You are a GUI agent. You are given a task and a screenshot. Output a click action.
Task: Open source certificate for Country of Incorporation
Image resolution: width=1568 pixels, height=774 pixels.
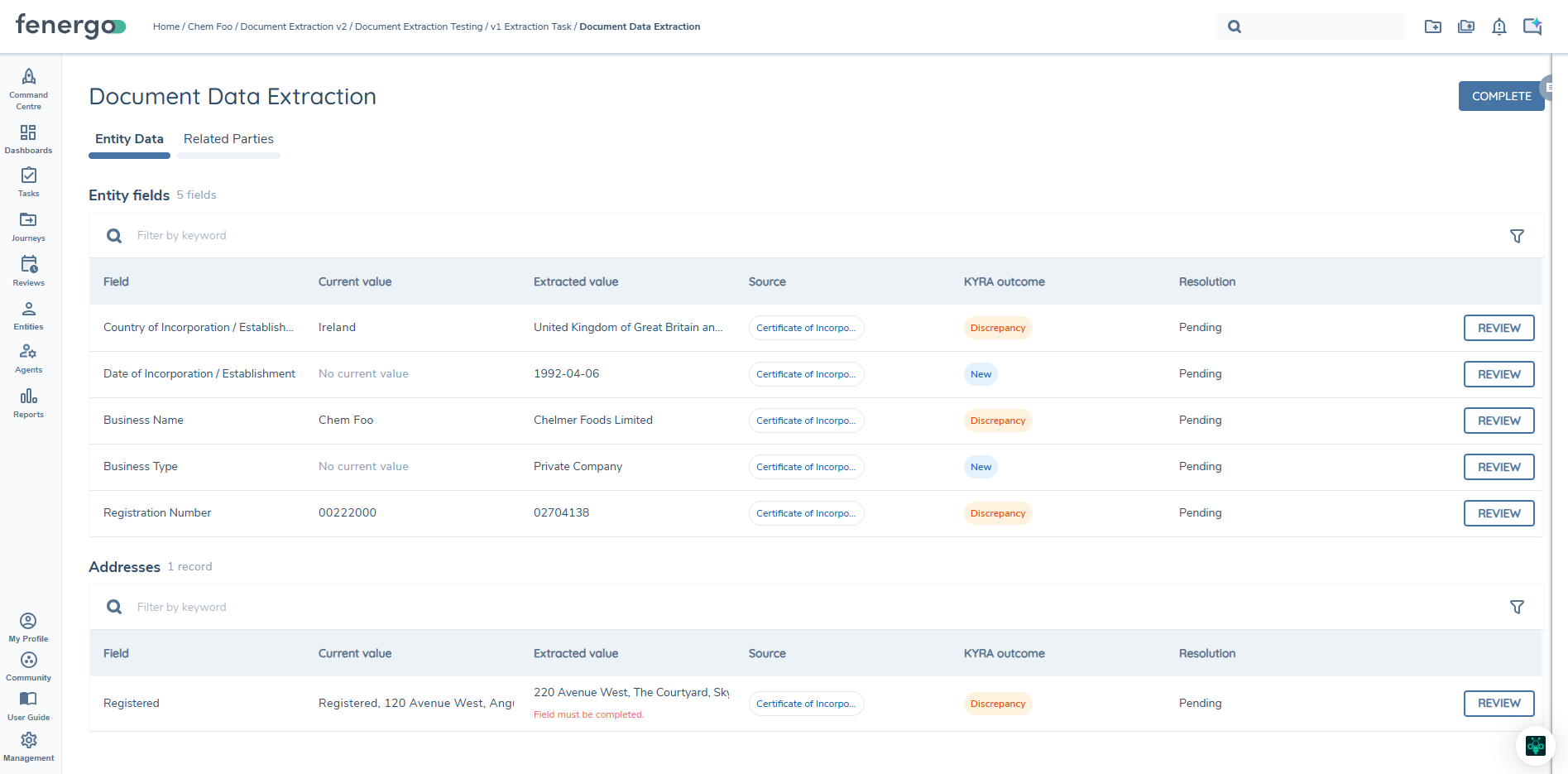pos(806,328)
